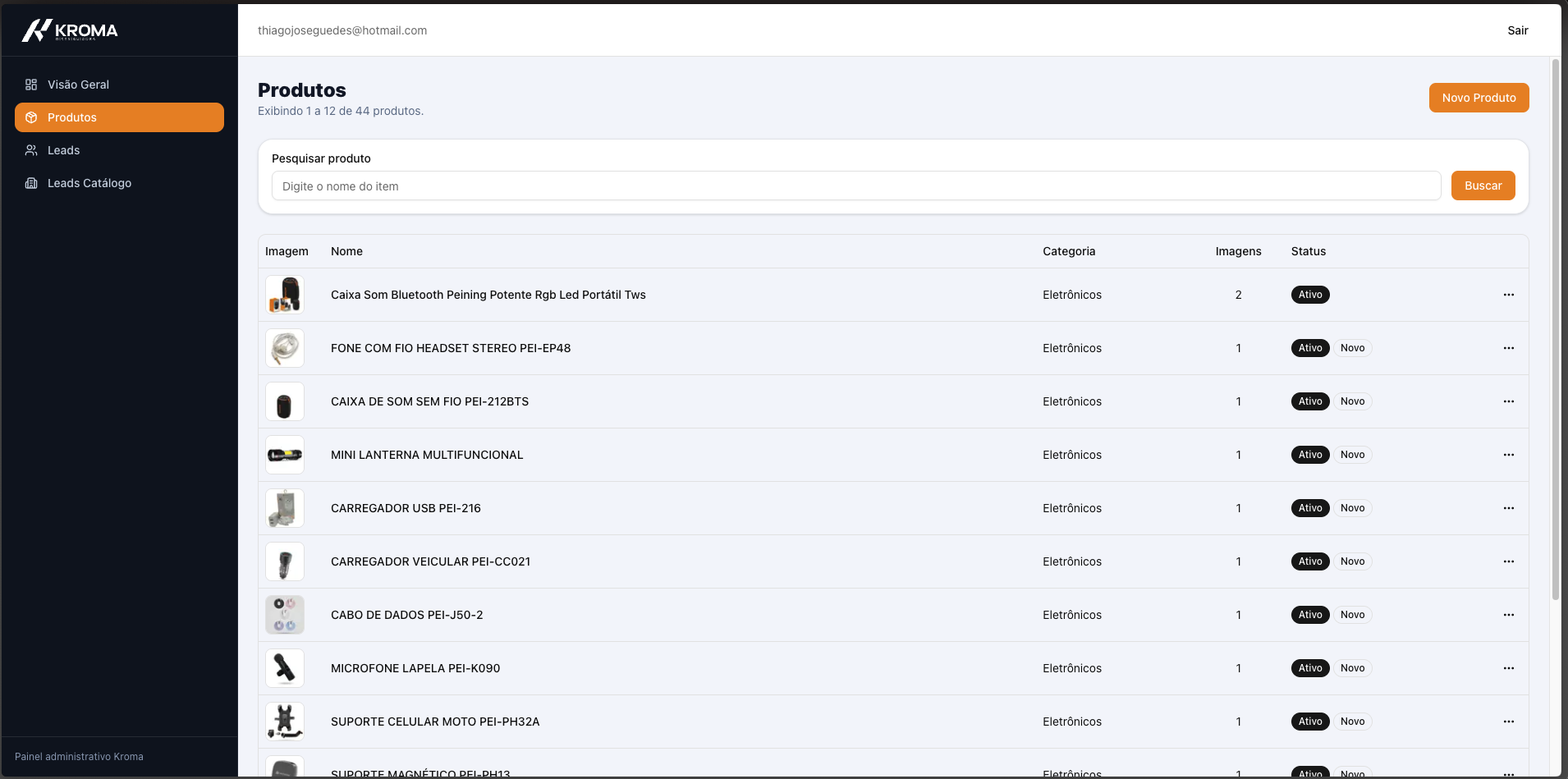Click product name CABO DE DADOS PEI-J50-2

[406, 615]
